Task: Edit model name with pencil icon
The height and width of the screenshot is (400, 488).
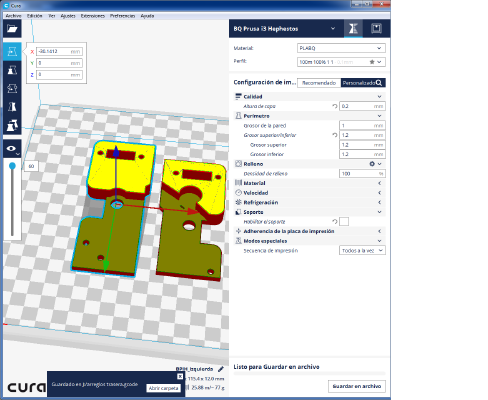Action: 221,369
